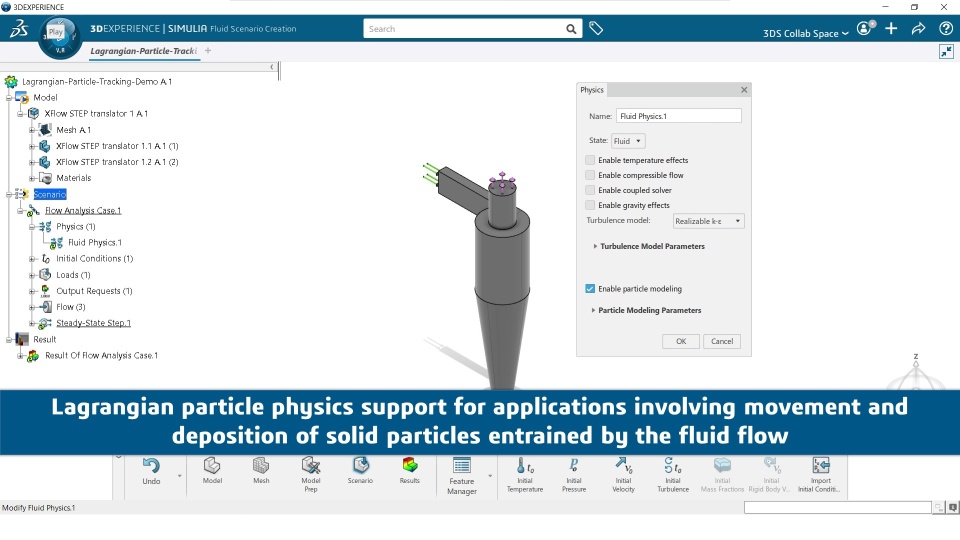This screenshot has width=960, height=540.
Task: Select the Physics (1) tree node
Action: (76, 227)
